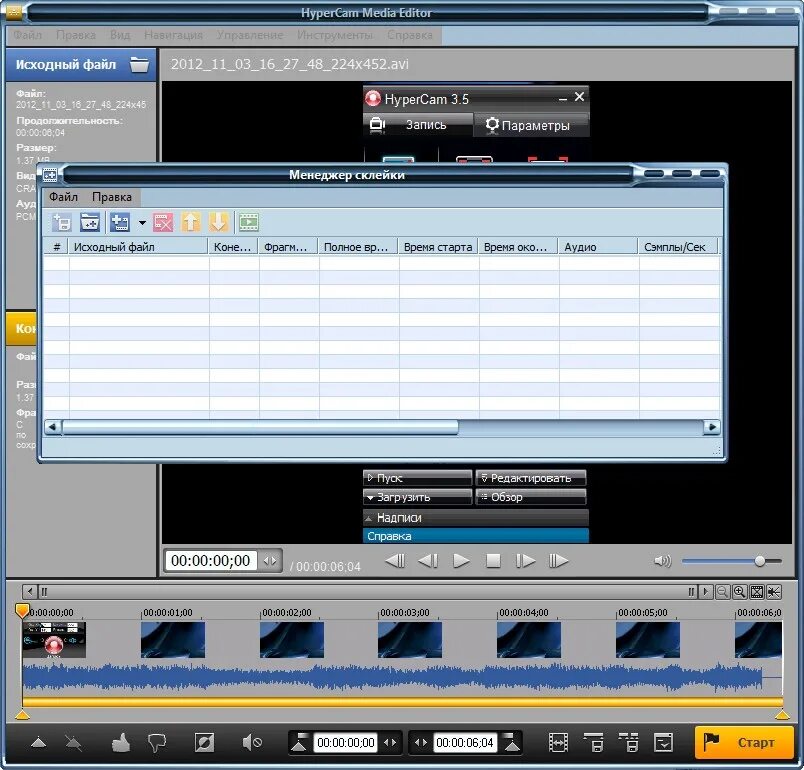Click the Play button in player controls
This screenshot has height=770, width=804.
click(x=461, y=561)
